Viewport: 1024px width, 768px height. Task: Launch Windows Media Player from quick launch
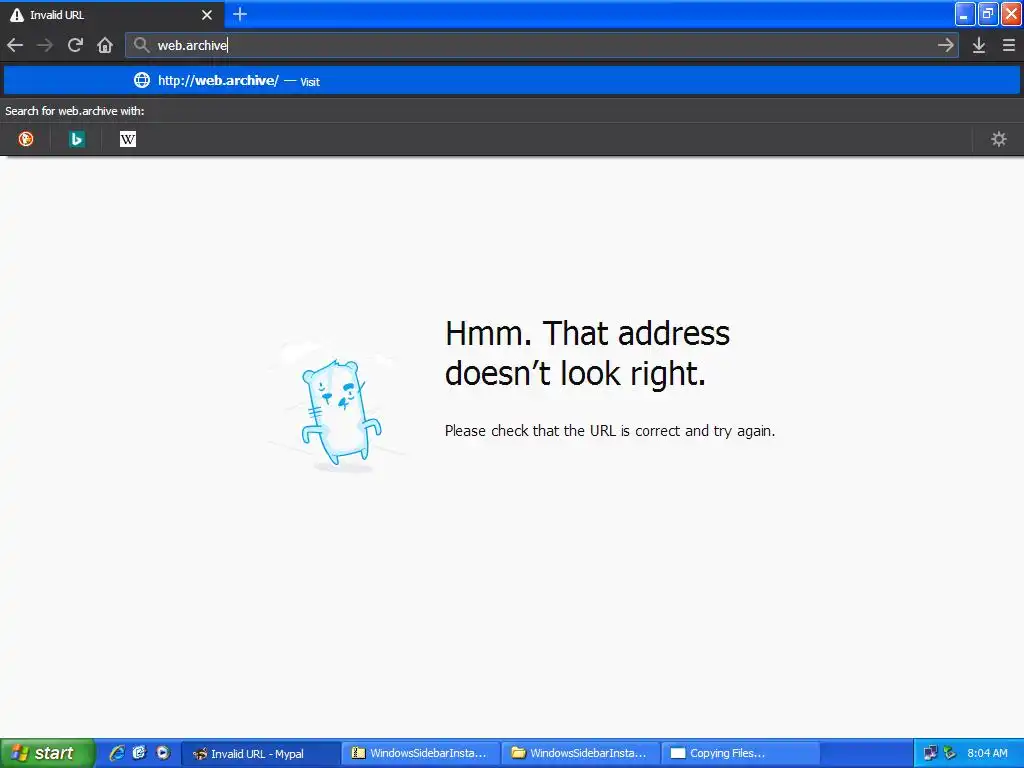tap(163, 753)
